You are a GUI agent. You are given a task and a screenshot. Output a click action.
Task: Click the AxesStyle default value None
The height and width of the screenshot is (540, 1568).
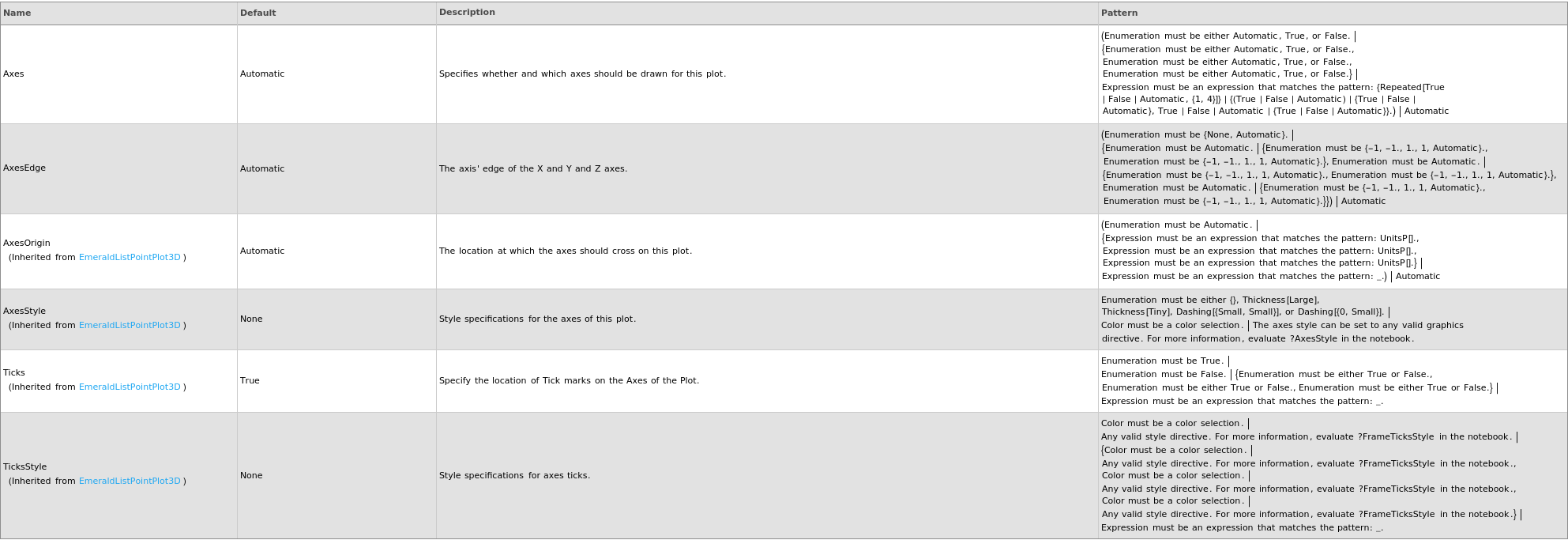251,319
